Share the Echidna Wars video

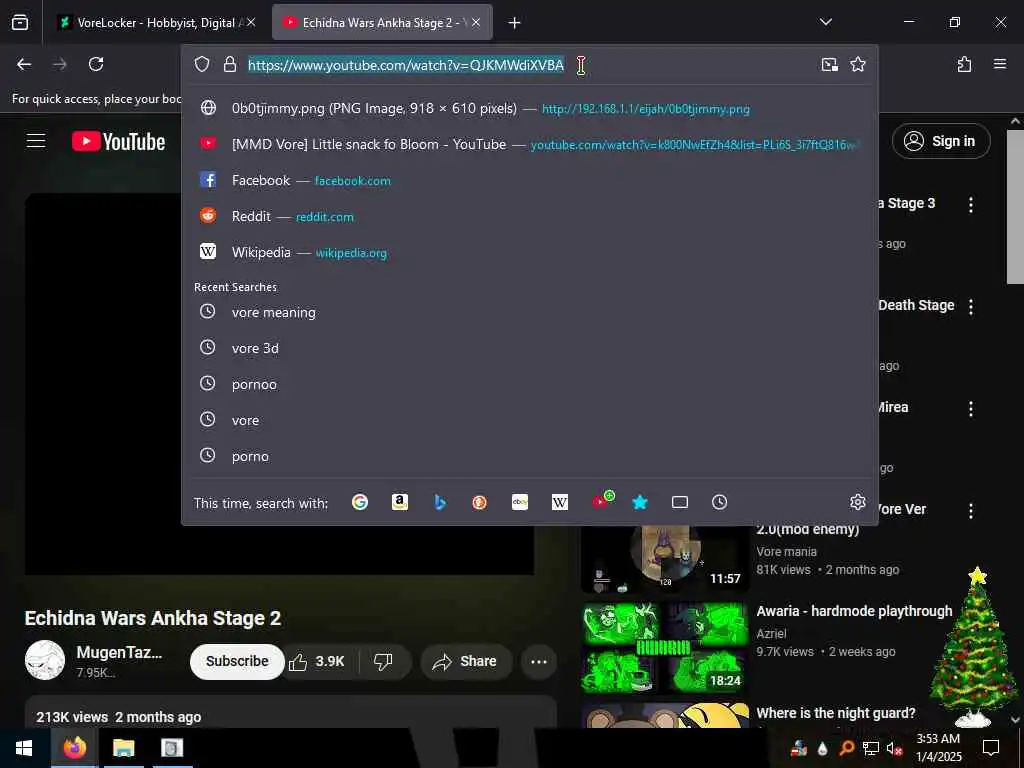click(467, 662)
